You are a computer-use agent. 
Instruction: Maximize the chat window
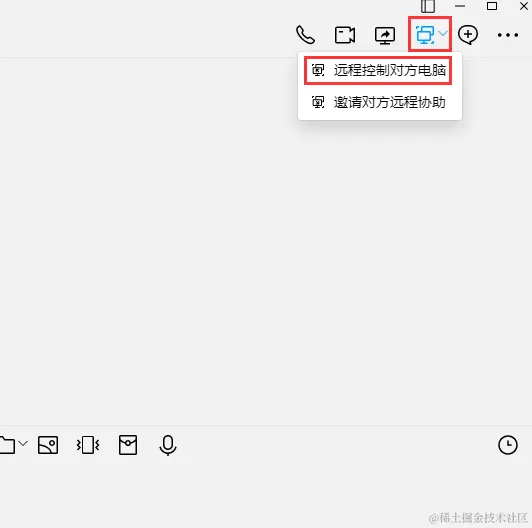click(x=492, y=6)
